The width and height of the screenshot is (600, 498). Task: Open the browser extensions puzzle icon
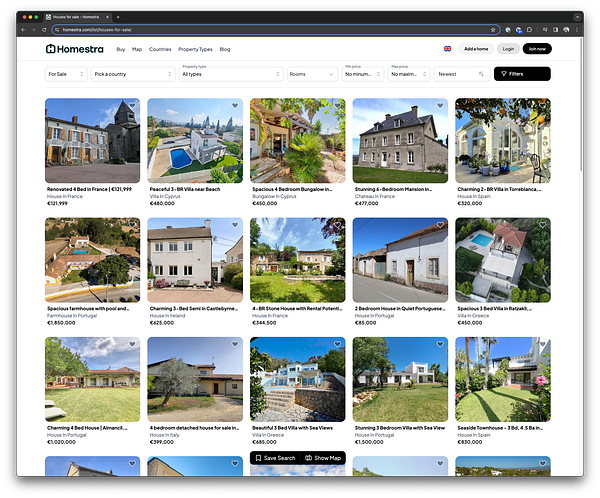pyautogui.click(x=529, y=29)
